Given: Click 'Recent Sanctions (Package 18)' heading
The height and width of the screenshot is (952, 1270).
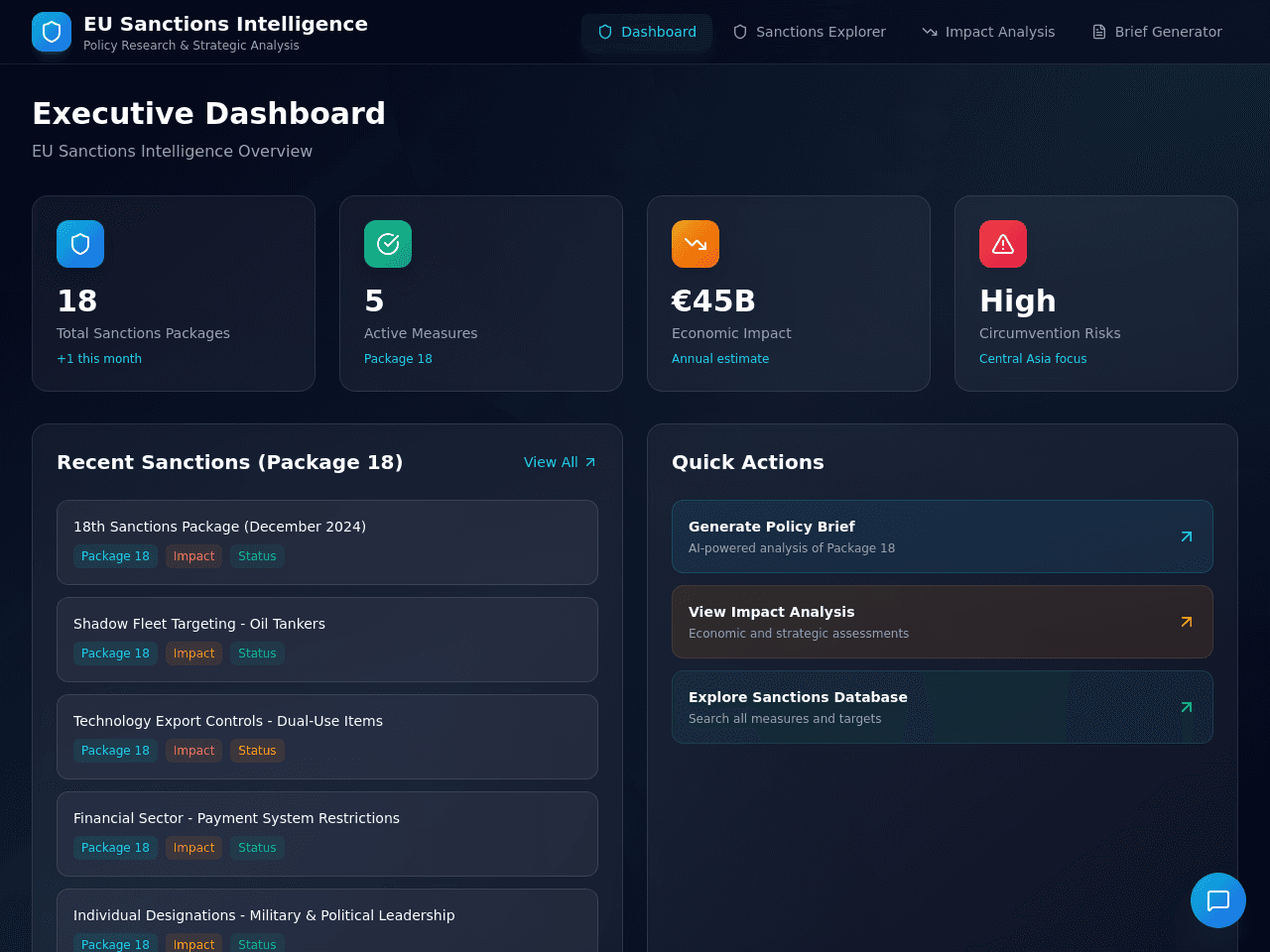Looking at the screenshot, I should click(230, 462).
